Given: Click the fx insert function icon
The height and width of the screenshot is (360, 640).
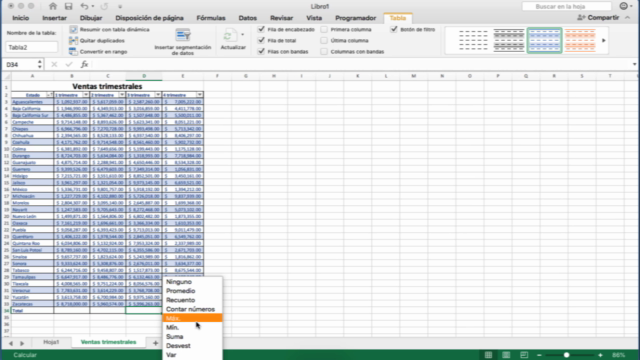Looking at the screenshot, I should click(x=84, y=64).
